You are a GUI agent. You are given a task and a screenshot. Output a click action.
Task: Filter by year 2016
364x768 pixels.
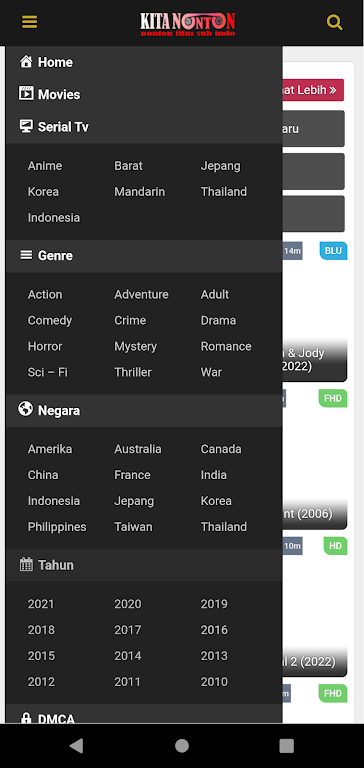pyautogui.click(x=214, y=630)
